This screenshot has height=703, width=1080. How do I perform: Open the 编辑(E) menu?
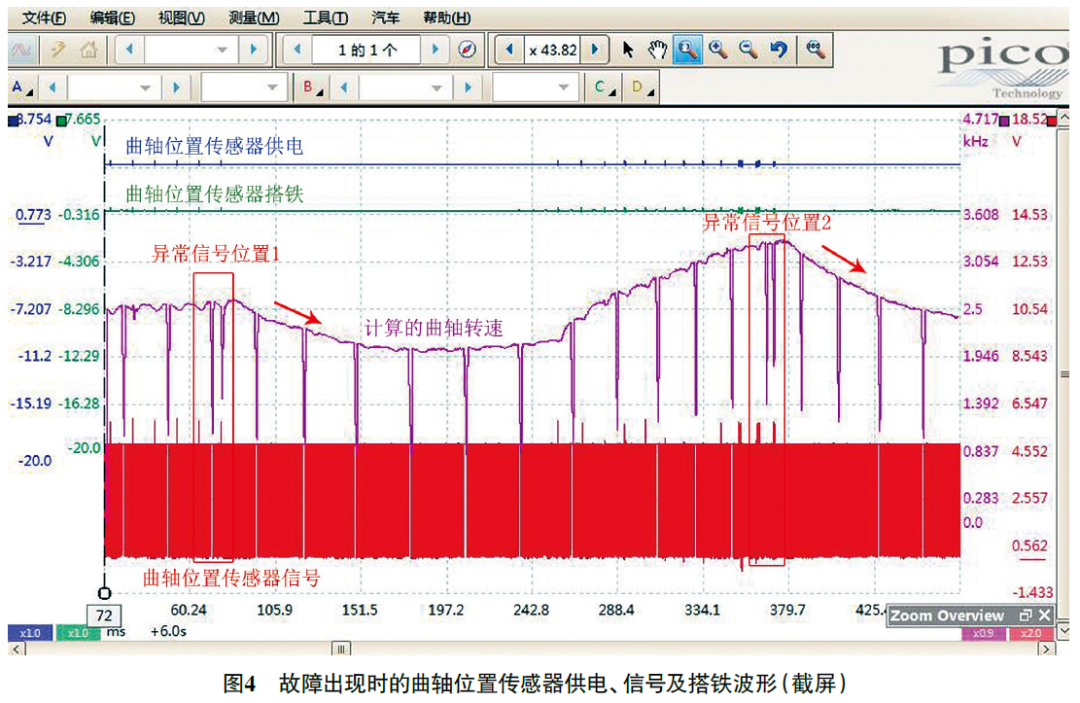[x=112, y=18]
